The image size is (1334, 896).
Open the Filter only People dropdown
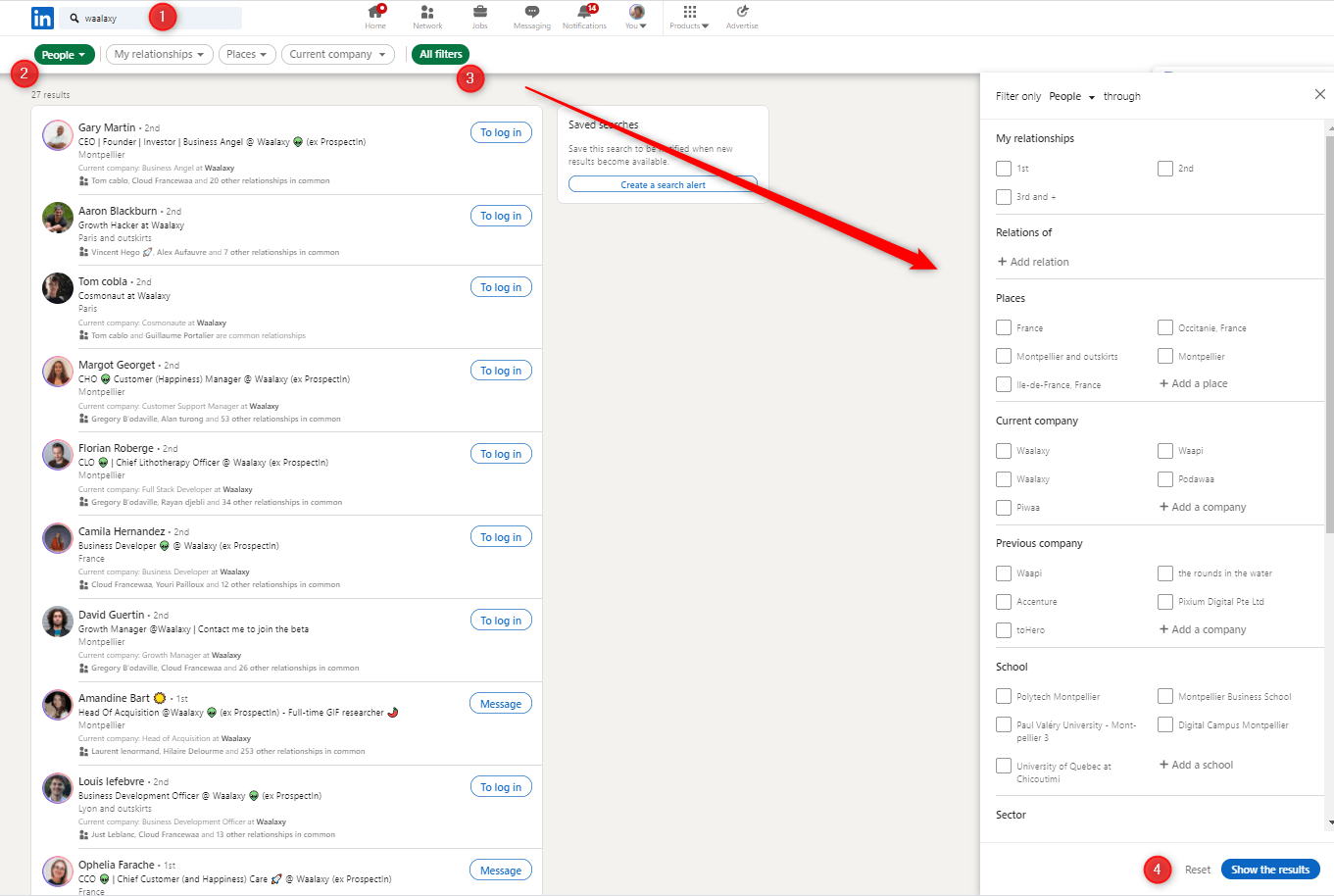tap(1071, 96)
